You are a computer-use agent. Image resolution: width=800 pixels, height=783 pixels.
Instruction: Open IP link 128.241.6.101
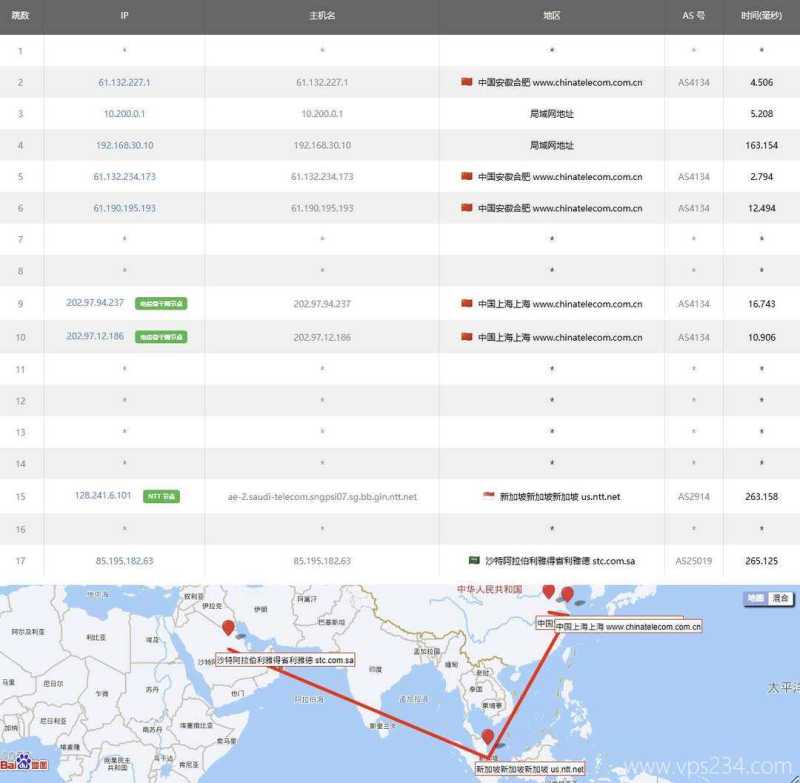pos(102,496)
